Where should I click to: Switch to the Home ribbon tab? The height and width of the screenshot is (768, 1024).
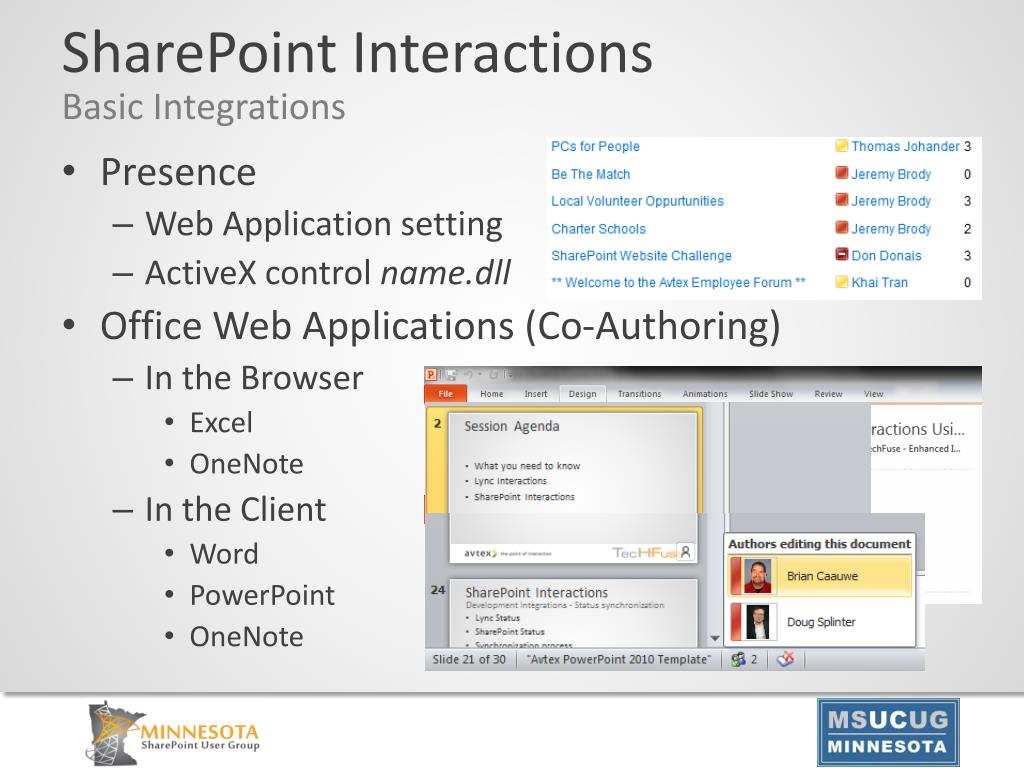pos(492,394)
